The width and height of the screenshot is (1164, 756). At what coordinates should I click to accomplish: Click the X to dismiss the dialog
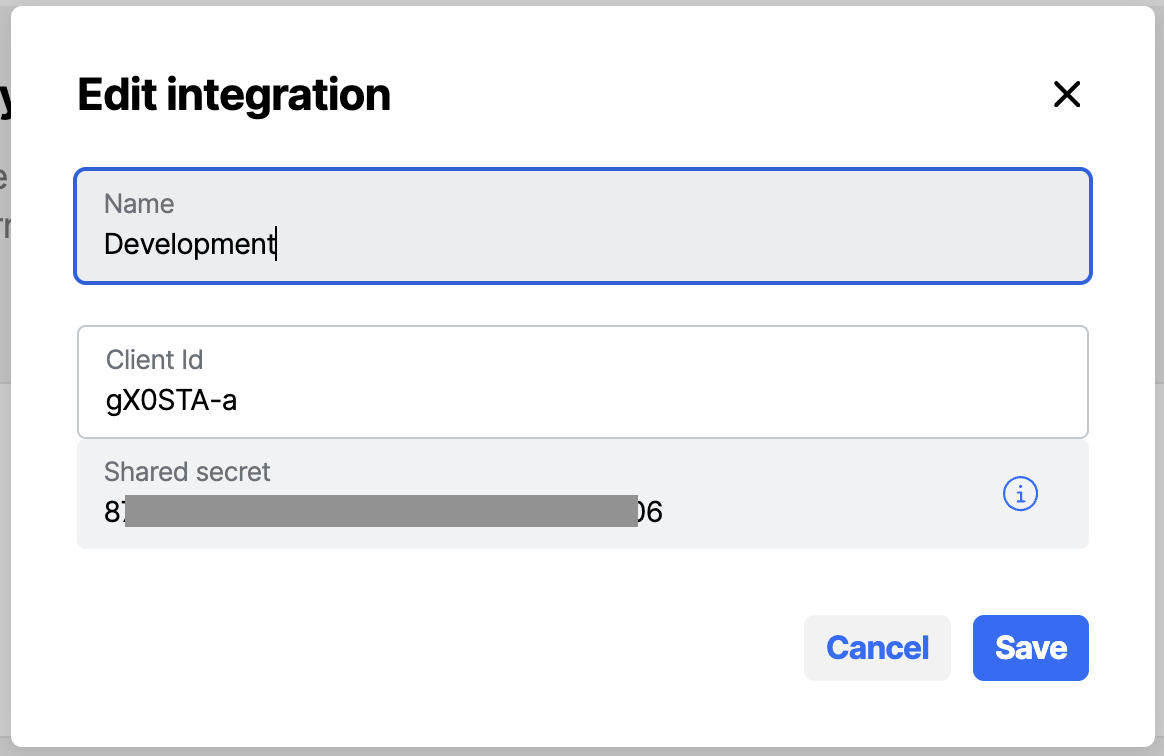click(x=1067, y=94)
